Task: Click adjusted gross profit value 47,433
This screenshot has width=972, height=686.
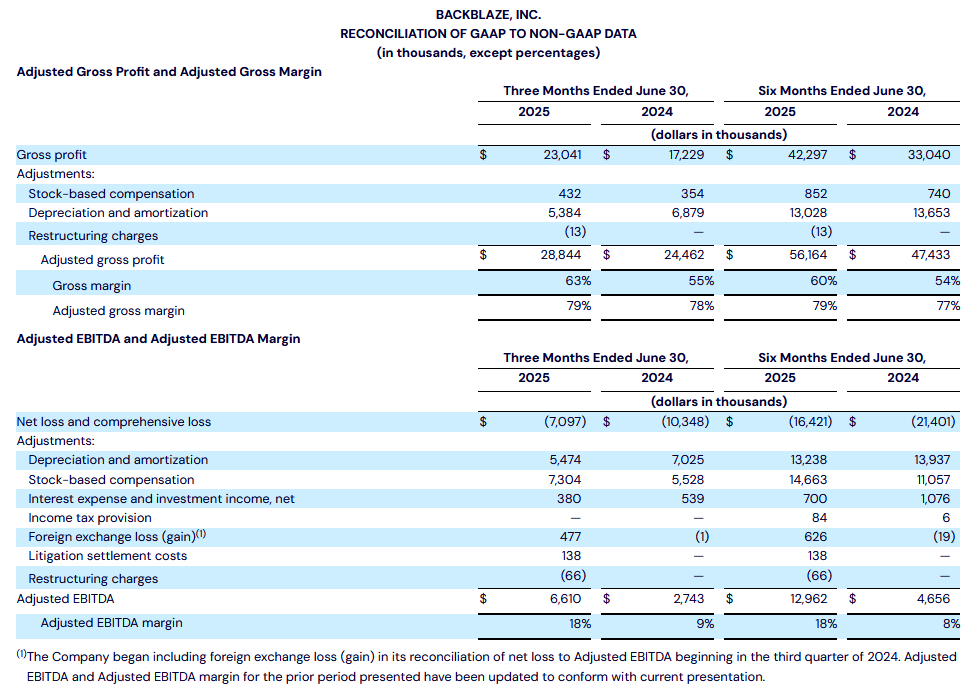Action: 930,255
